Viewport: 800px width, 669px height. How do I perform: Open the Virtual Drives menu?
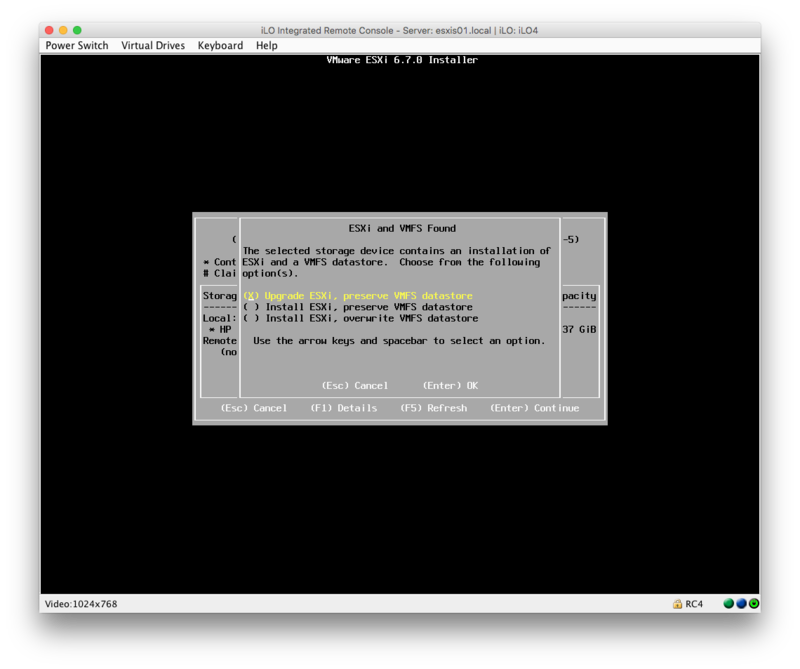[153, 45]
